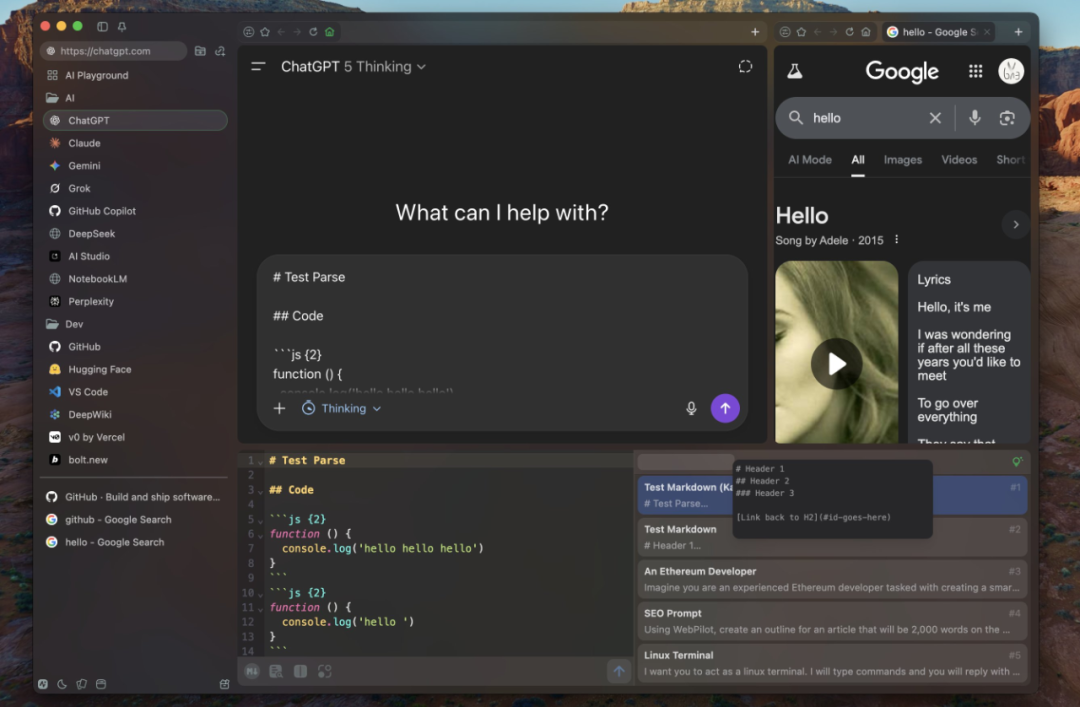Open 'hello - Google Search' sidebar entry
The width and height of the screenshot is (1080, 707).
point(135,542)
